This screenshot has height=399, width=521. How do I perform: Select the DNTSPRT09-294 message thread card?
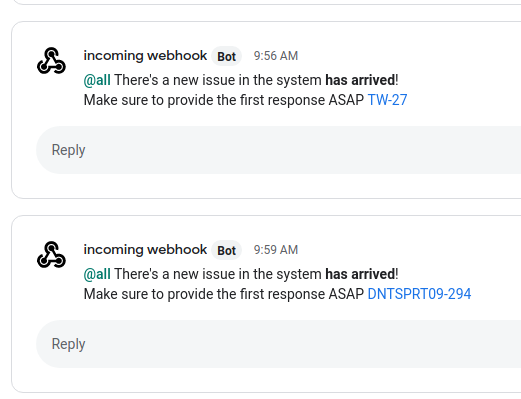[x=266, y=304]
